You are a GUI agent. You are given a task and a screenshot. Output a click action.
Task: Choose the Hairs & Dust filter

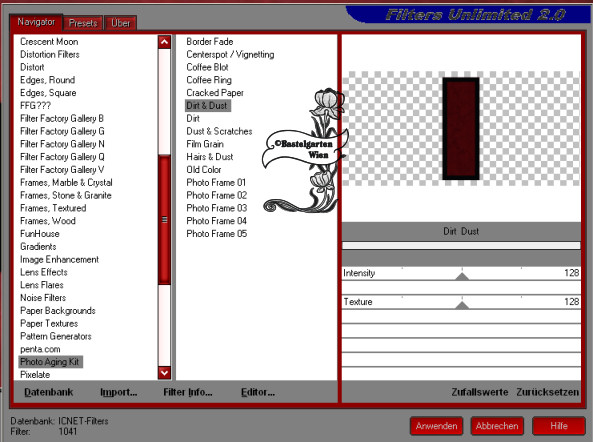[x=210, y=157]
